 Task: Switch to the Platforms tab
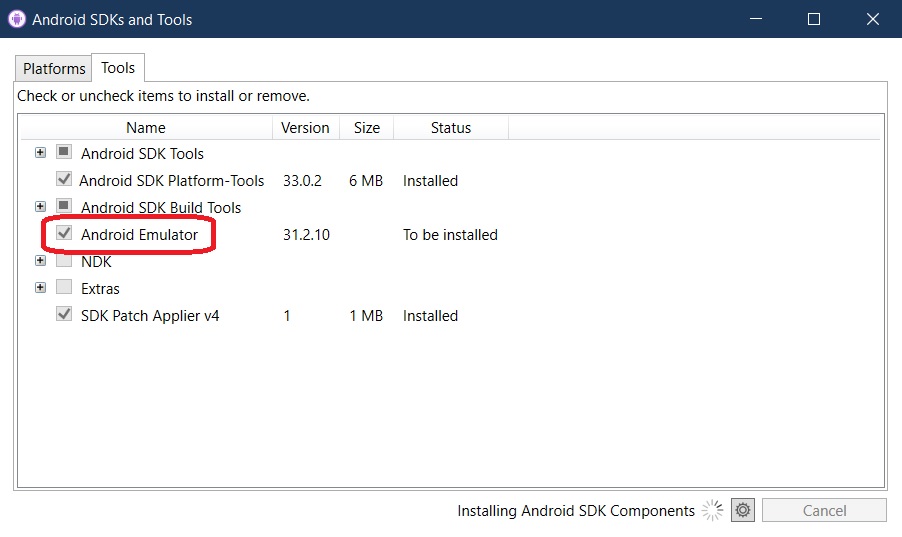click(53, 68)
